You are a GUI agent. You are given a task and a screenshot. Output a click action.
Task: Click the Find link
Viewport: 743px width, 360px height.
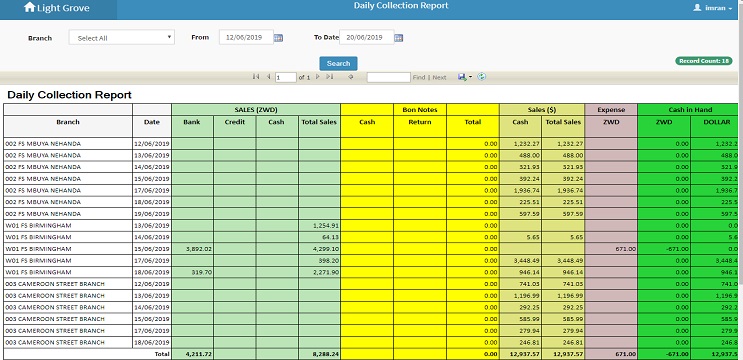tap(419, 77)
